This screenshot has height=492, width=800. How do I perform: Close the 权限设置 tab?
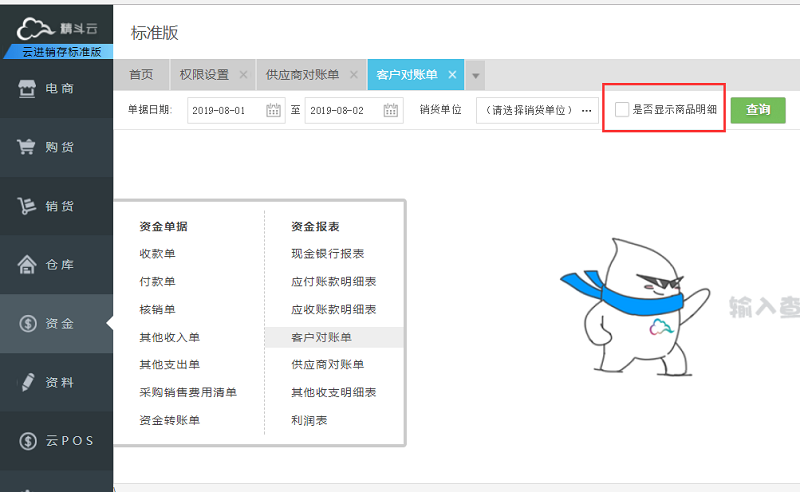coord(243,75)
